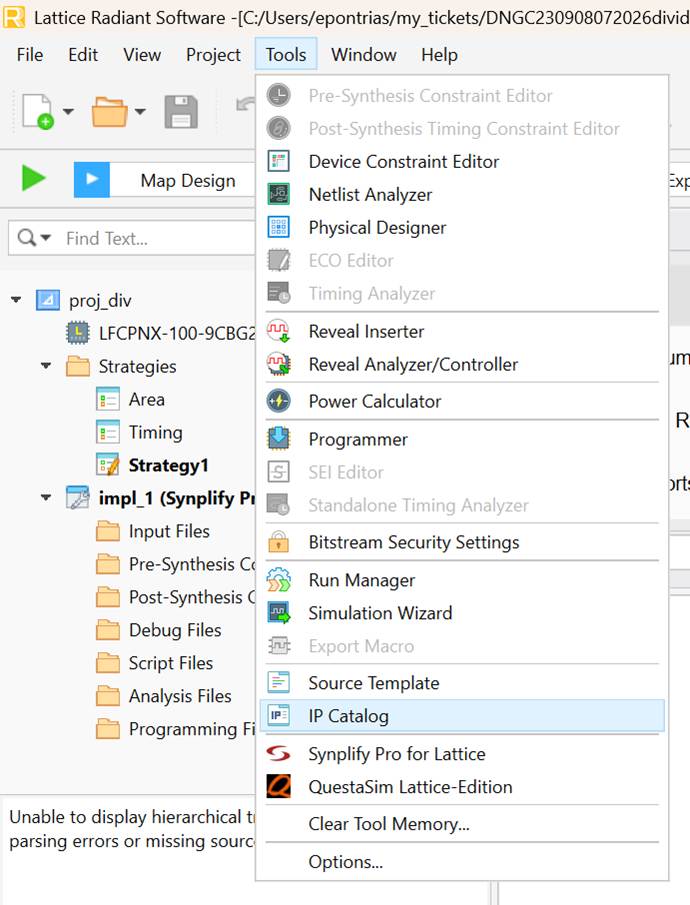Image resolution: width=690 pixels, height=905 pixels.
Task: Open the search options magnifier dropdown
Action: pyautogui.click(x=34, y=237)
